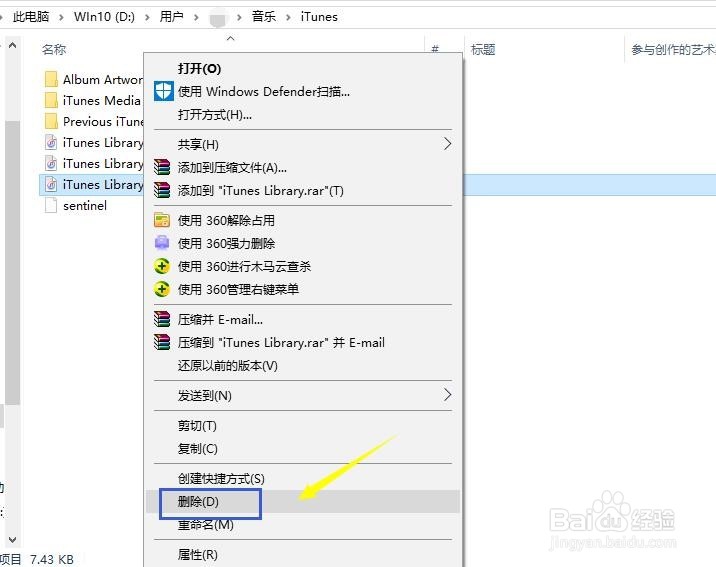Expand breadcrumb chevron after WIn10 (D:)
Viewport: 716px width, 567px height.
pos(147,17)
